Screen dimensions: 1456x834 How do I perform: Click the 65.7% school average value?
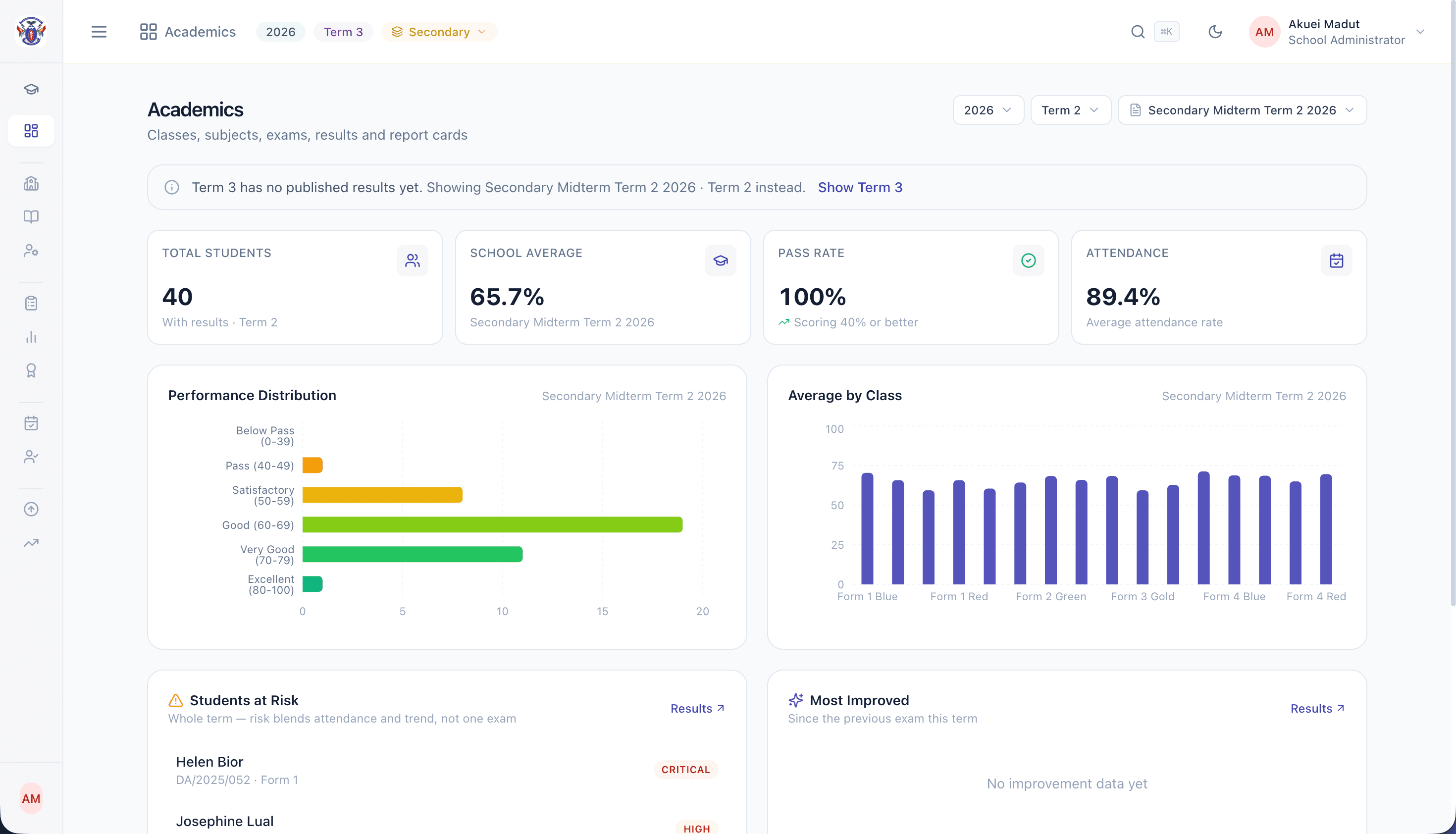[x=507, y=297]
